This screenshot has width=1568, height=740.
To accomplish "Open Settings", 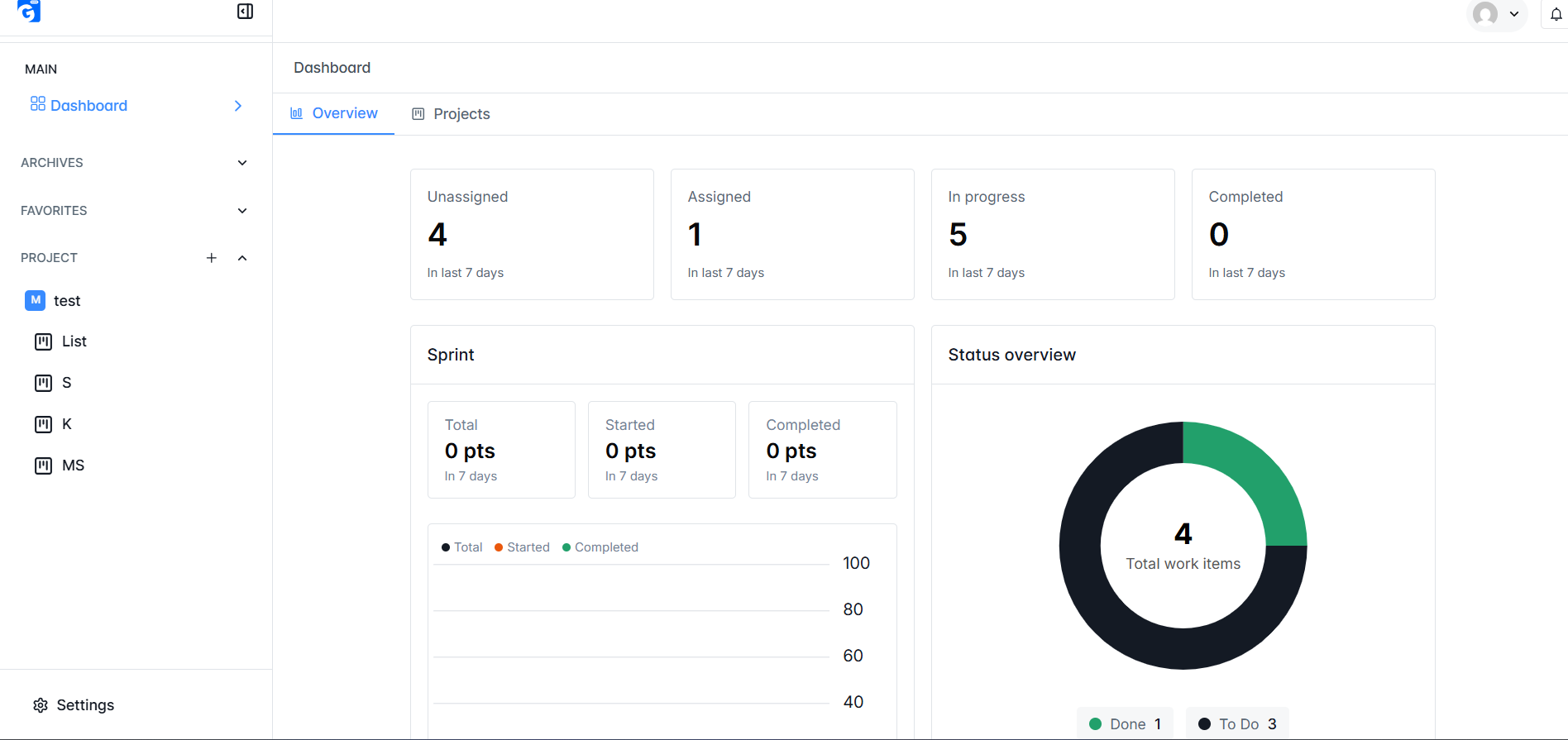I will [85, 705].
